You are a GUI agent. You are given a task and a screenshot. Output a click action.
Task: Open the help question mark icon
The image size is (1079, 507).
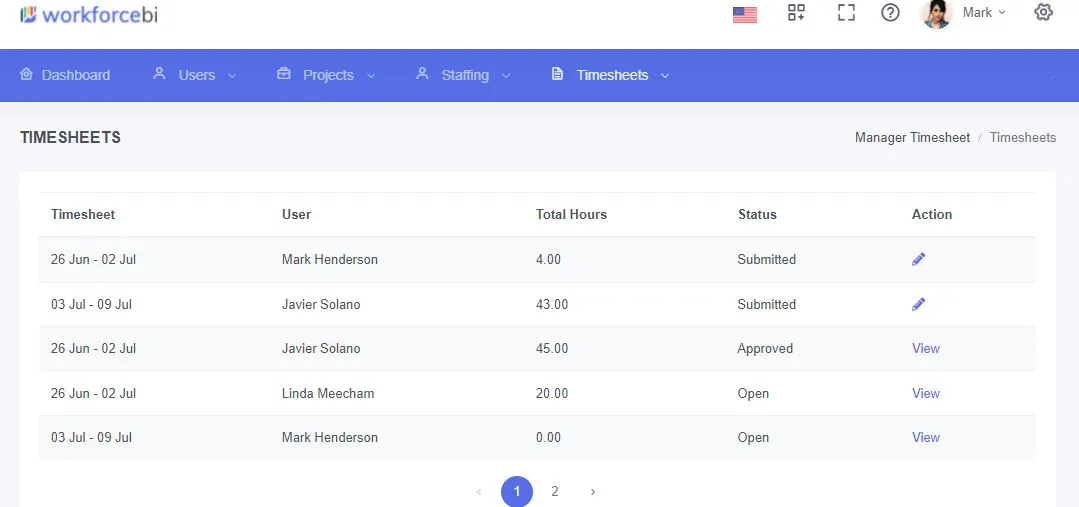pyautogui.click(x=890, y=12)
